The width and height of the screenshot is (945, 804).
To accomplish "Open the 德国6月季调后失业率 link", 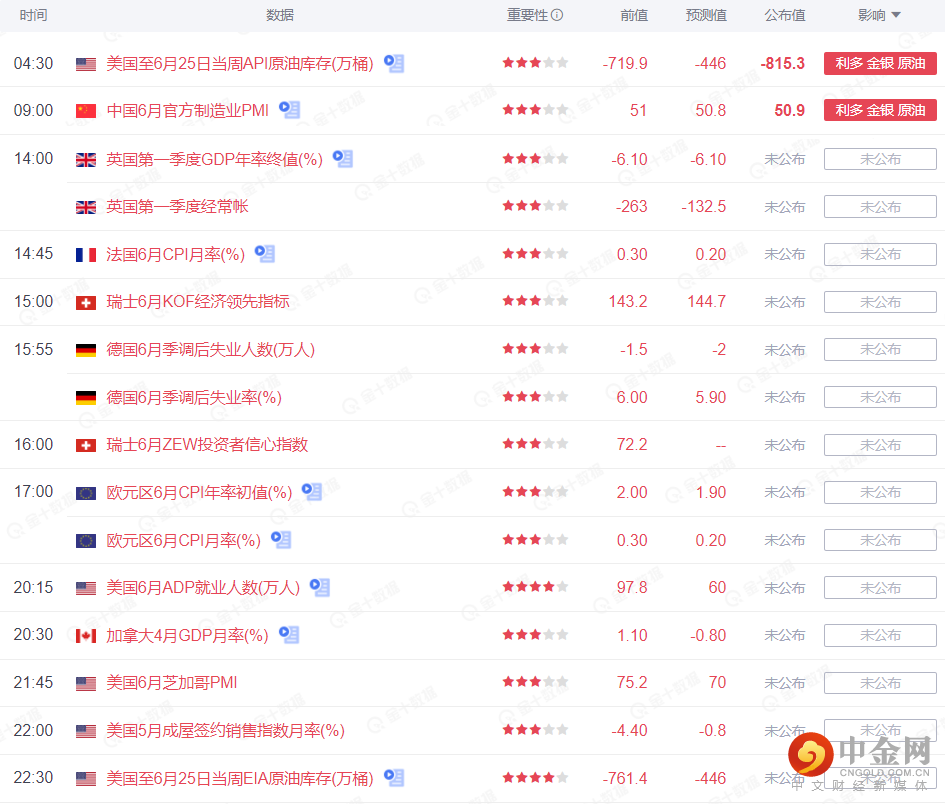I will 194,397.
